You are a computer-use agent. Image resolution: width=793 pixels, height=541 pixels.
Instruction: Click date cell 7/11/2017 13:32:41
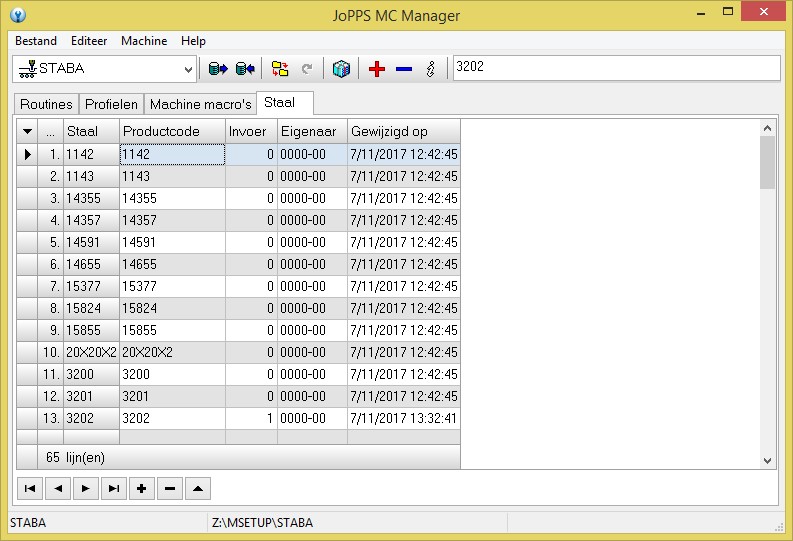point(404,418)
